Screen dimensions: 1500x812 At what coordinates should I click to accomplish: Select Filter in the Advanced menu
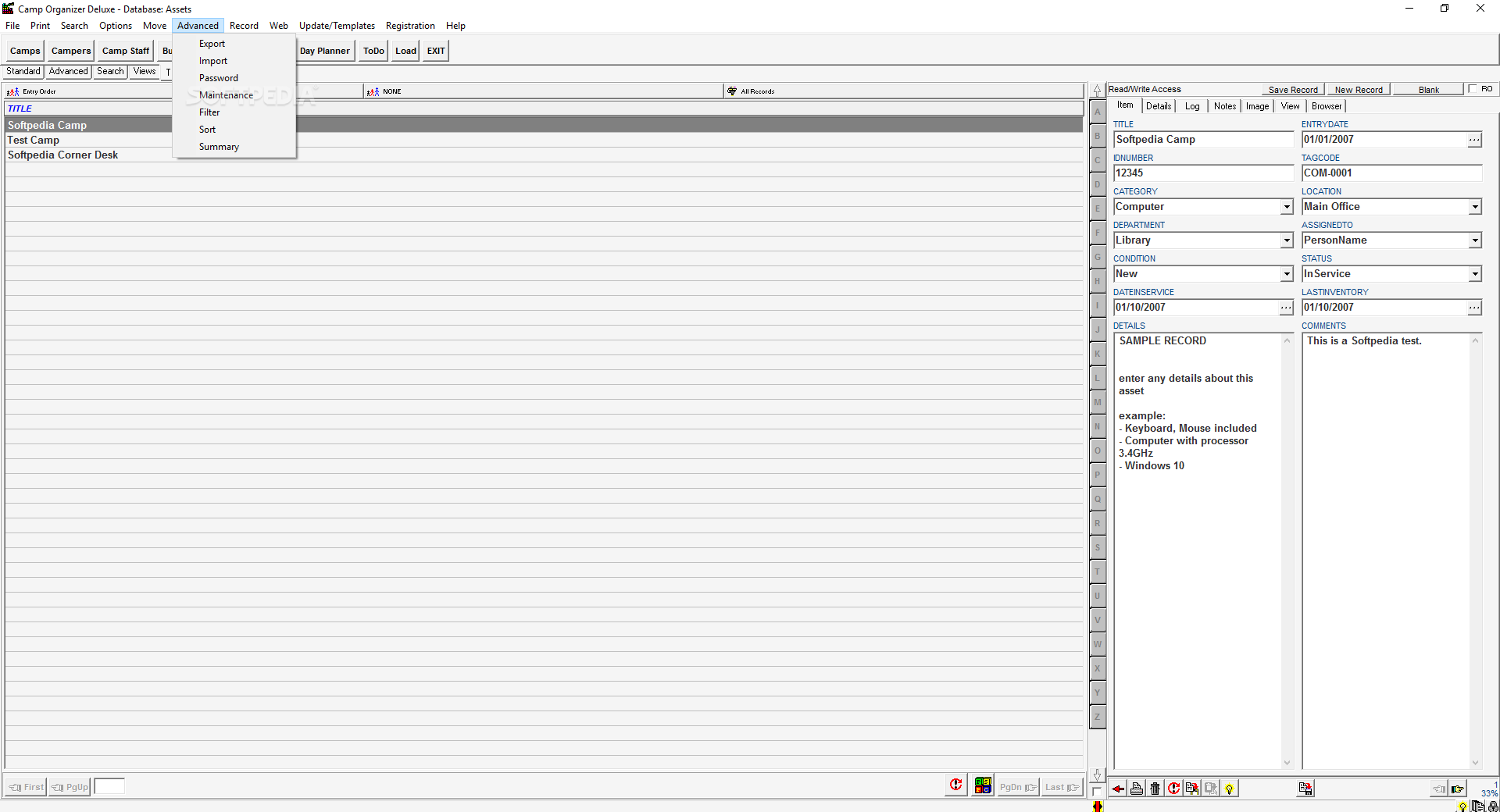[234, 112]
